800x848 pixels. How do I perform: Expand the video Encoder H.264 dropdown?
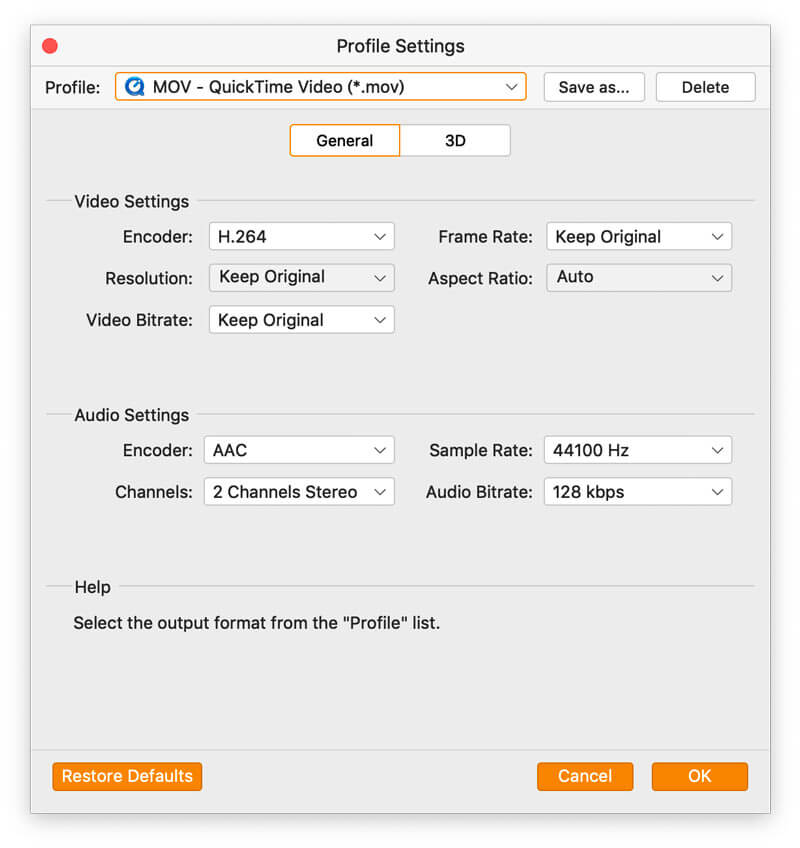pos(301,237)
